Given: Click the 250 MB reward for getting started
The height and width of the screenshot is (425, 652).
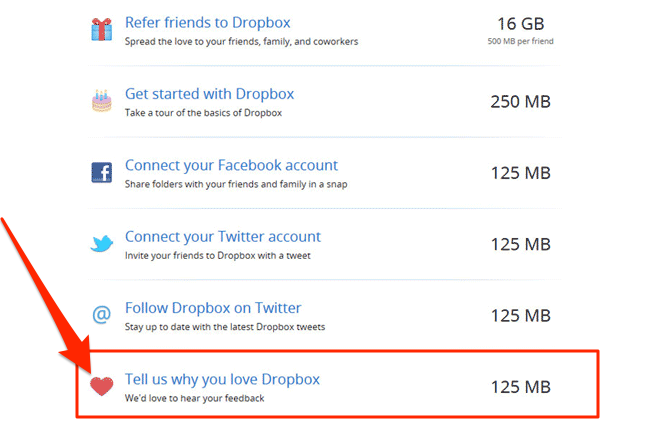Looking at the screenshot, I should 520,102.
